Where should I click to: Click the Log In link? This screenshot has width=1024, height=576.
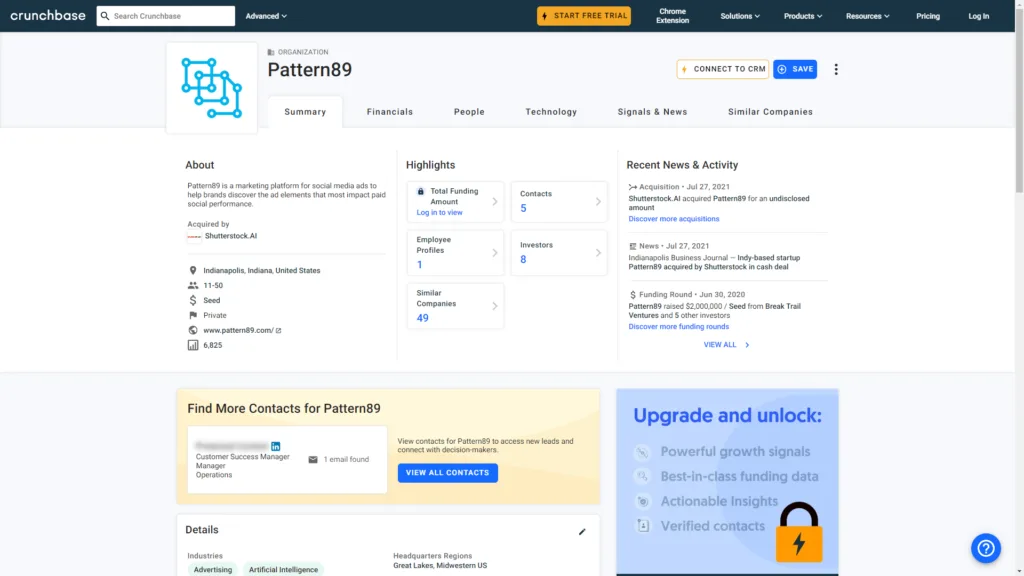(x=978, y=16)
